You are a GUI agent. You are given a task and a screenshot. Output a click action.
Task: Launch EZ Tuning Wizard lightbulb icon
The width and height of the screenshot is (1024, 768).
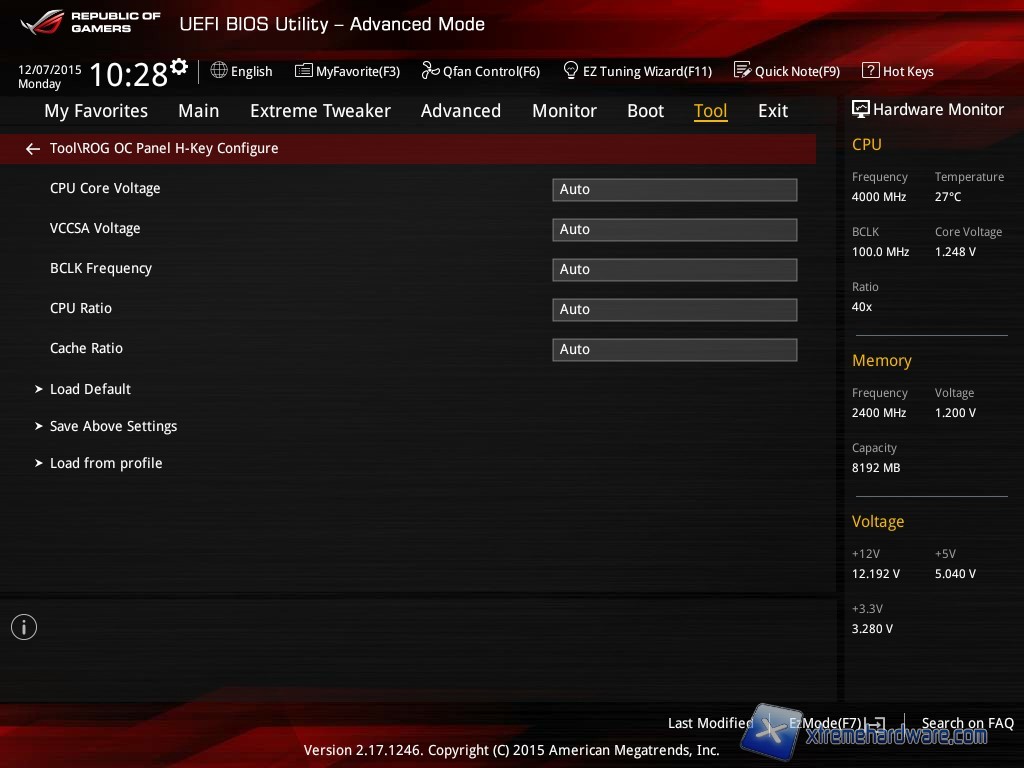click(x=571, y=71)
